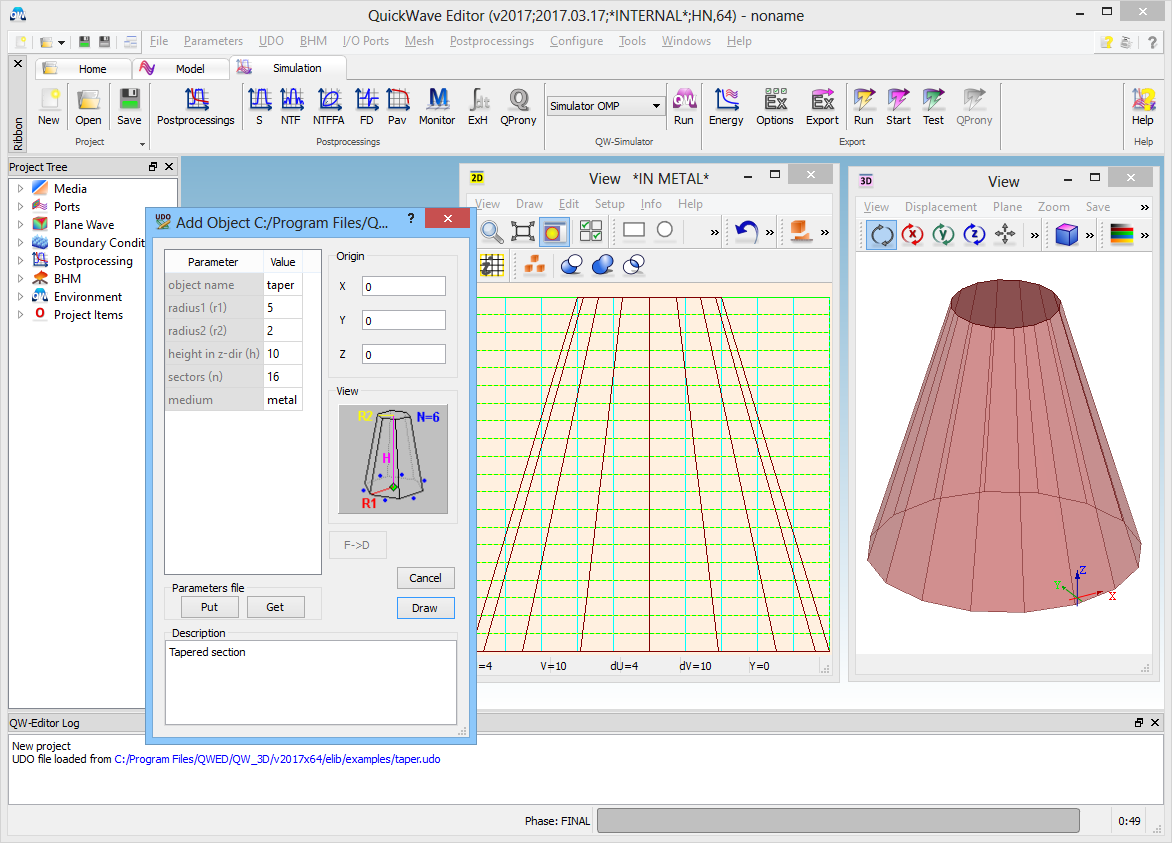Screen dimensions: 1172x843
Task: Click the magnifier zoom tool in 2D View
Action: [492, 232]
